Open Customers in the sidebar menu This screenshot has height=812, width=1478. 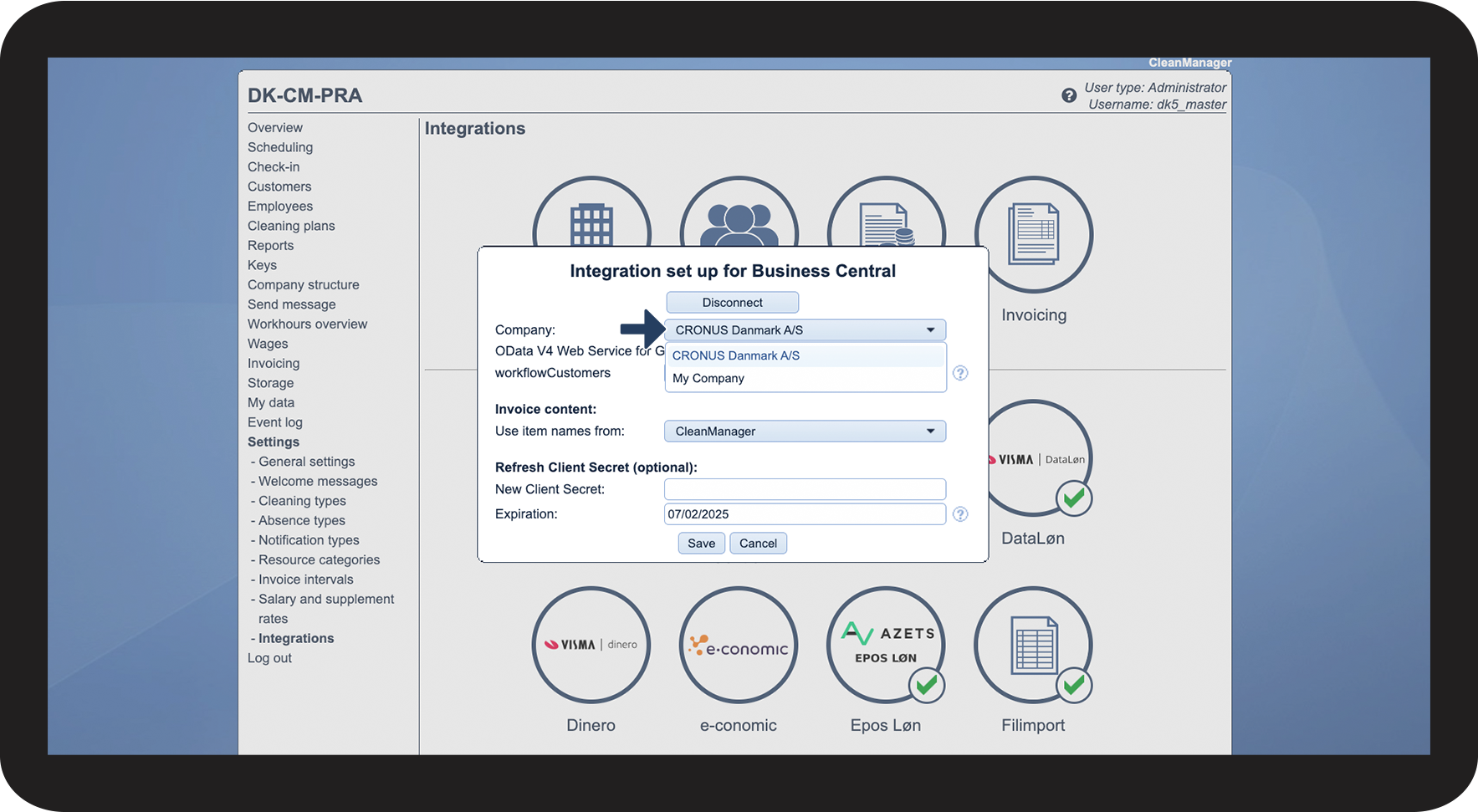(279, 186)
